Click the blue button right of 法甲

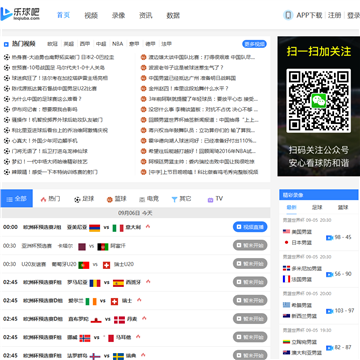coord(254,44)
